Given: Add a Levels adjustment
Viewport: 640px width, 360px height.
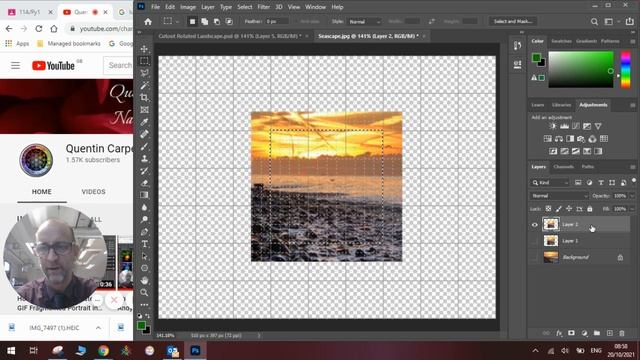Looking at the screenshot, I should (564, 127).
